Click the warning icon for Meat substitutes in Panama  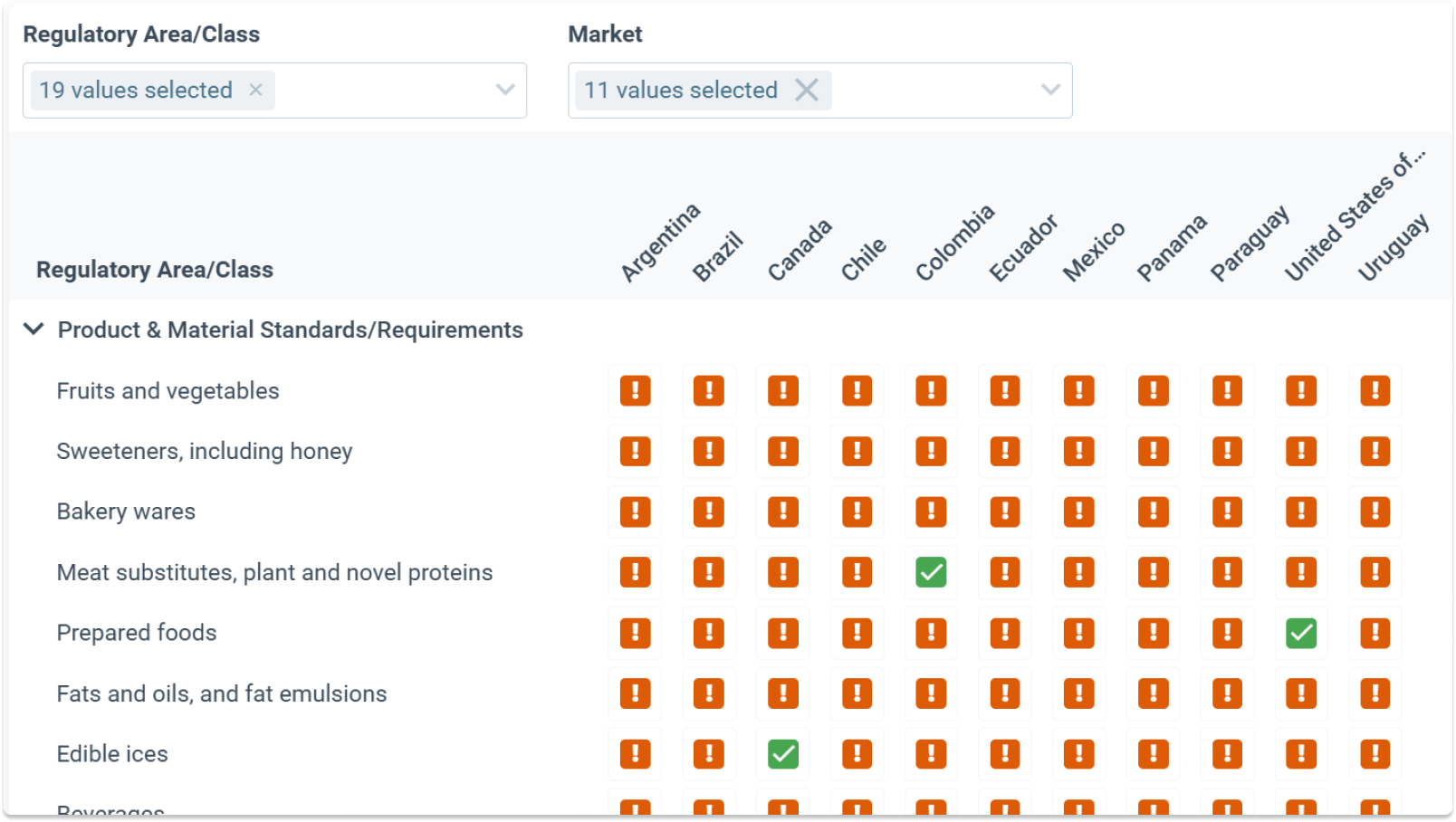click(1153, 572)
